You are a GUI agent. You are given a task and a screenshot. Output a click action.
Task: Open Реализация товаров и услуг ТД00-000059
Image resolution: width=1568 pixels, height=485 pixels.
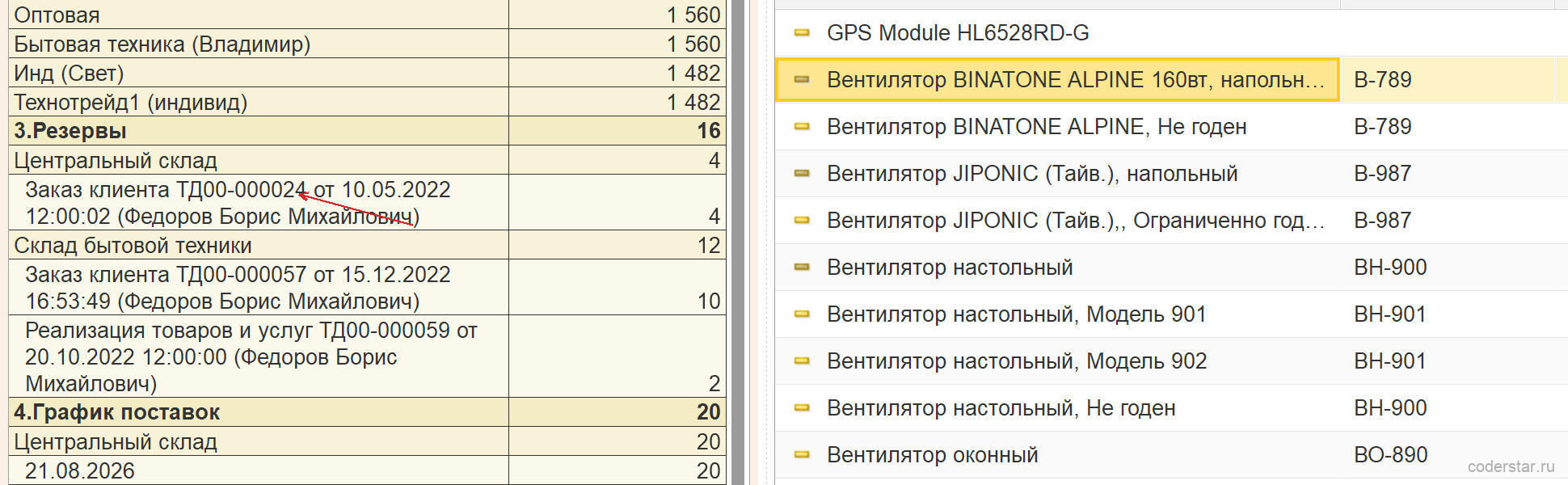click(x=251, y=356)
